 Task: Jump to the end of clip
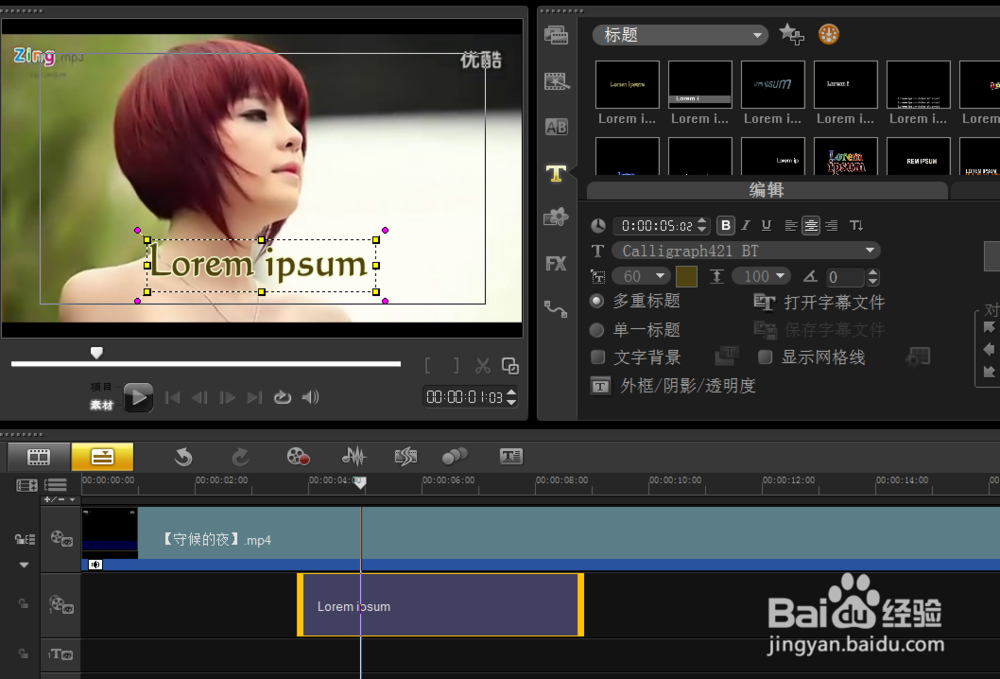[254, 398]
